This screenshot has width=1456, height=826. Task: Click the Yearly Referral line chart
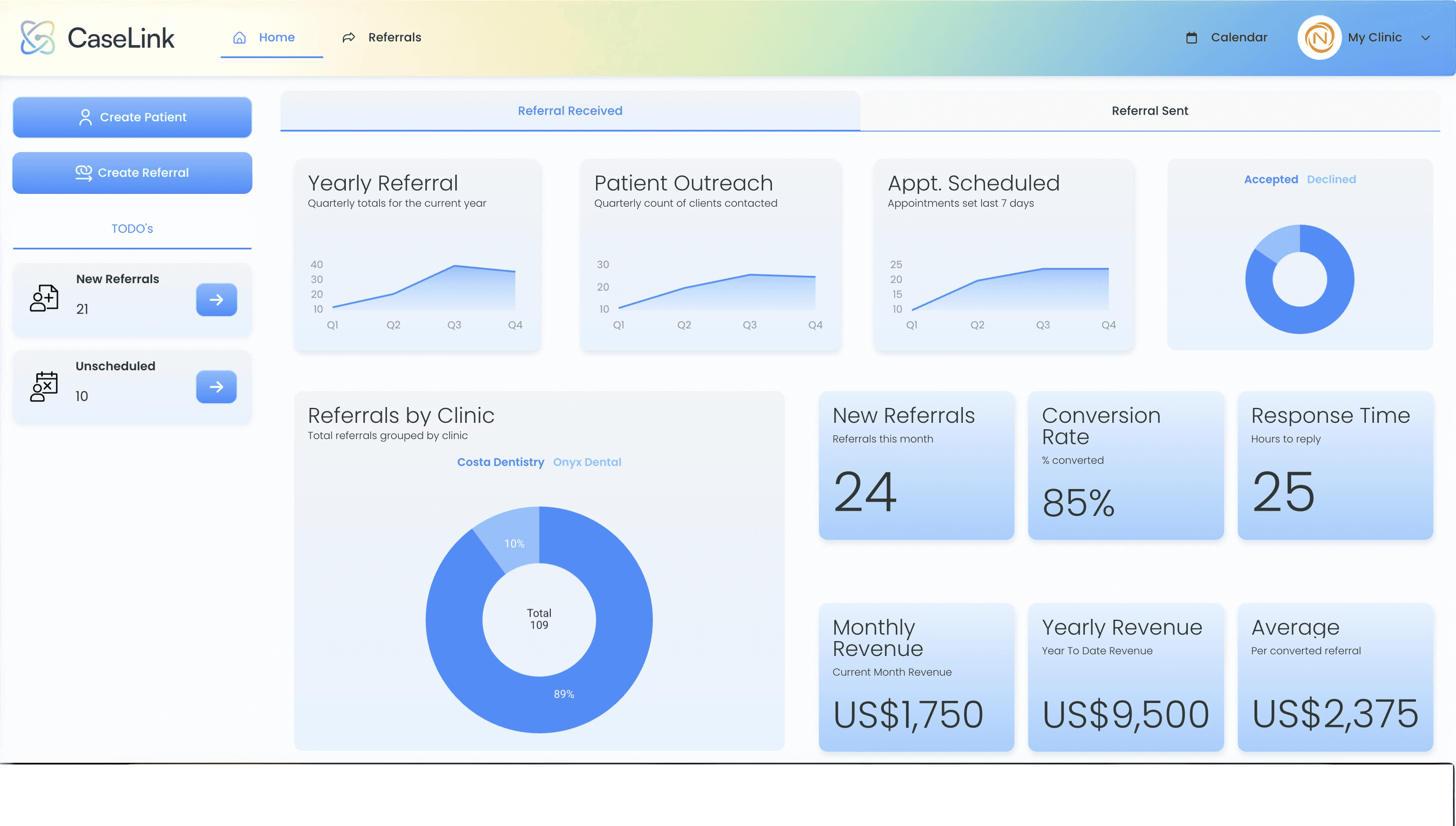(424, 288)
